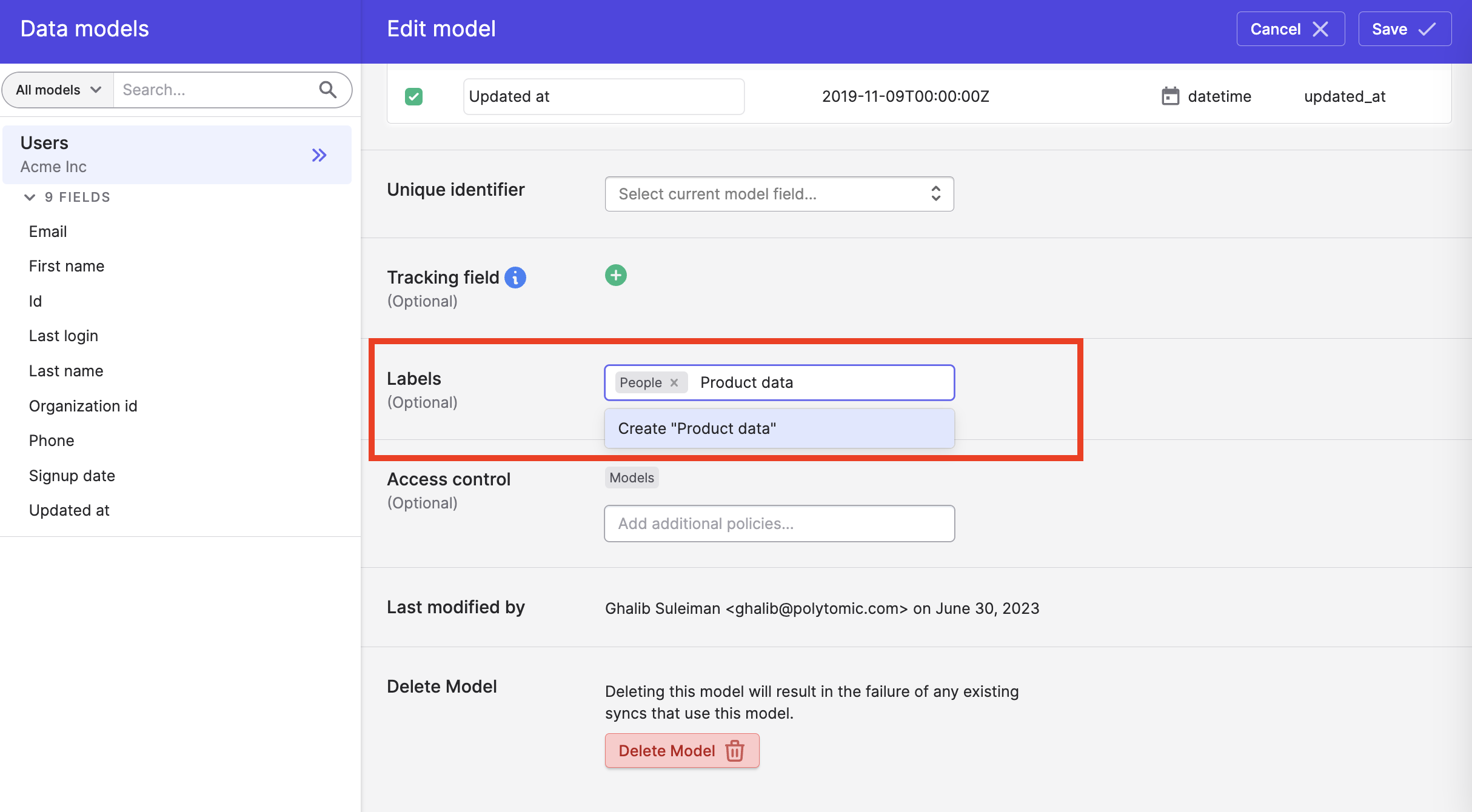
Task: Save the model changes
Action: (x=1404, y=29)
